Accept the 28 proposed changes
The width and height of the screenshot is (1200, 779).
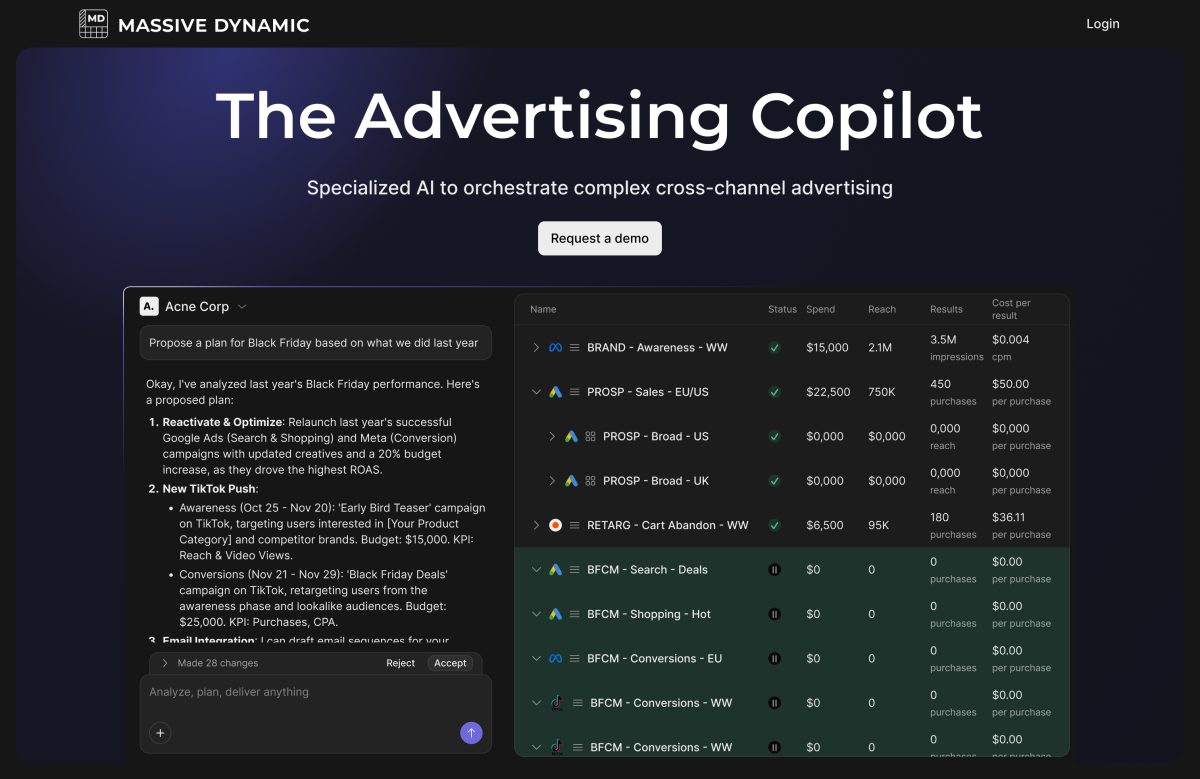pos(450,663)
